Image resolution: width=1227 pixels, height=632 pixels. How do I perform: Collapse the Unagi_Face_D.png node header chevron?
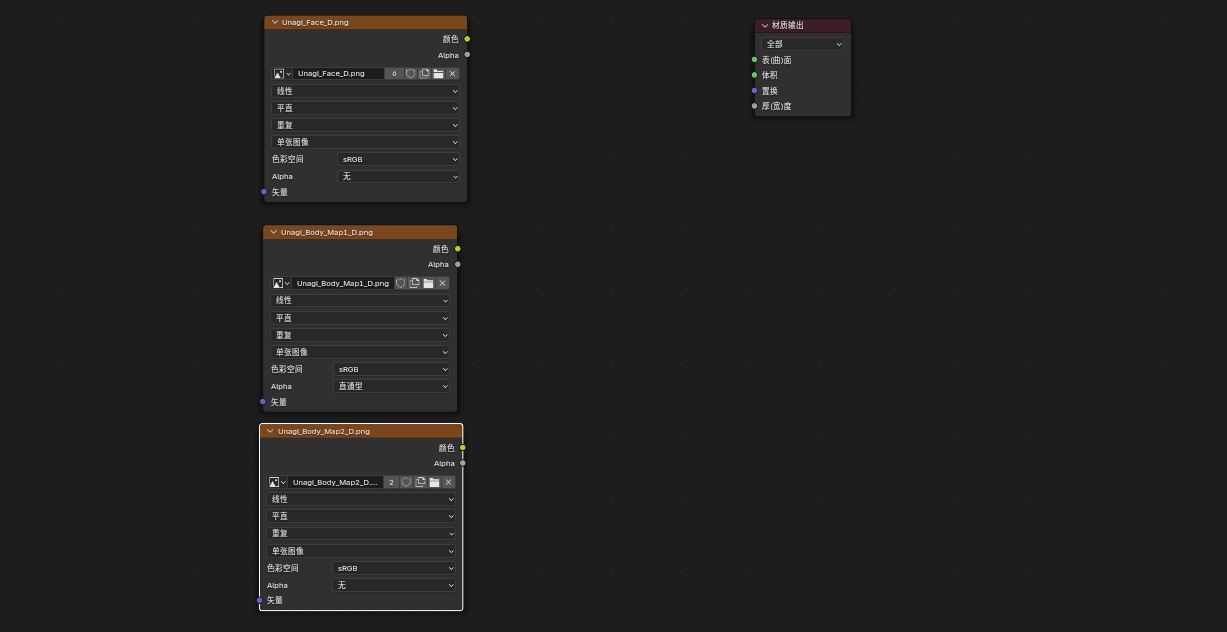point(275,22)
